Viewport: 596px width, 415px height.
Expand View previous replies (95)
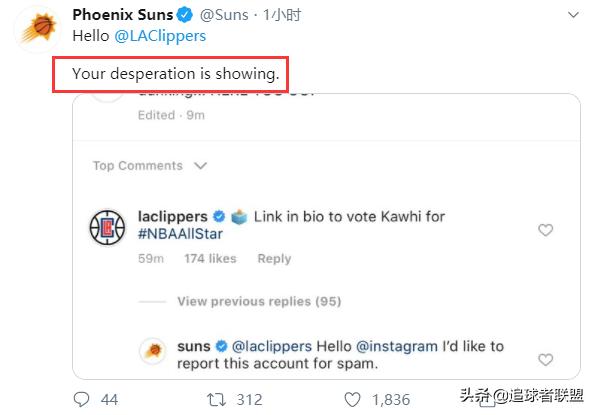coord(259,301)
